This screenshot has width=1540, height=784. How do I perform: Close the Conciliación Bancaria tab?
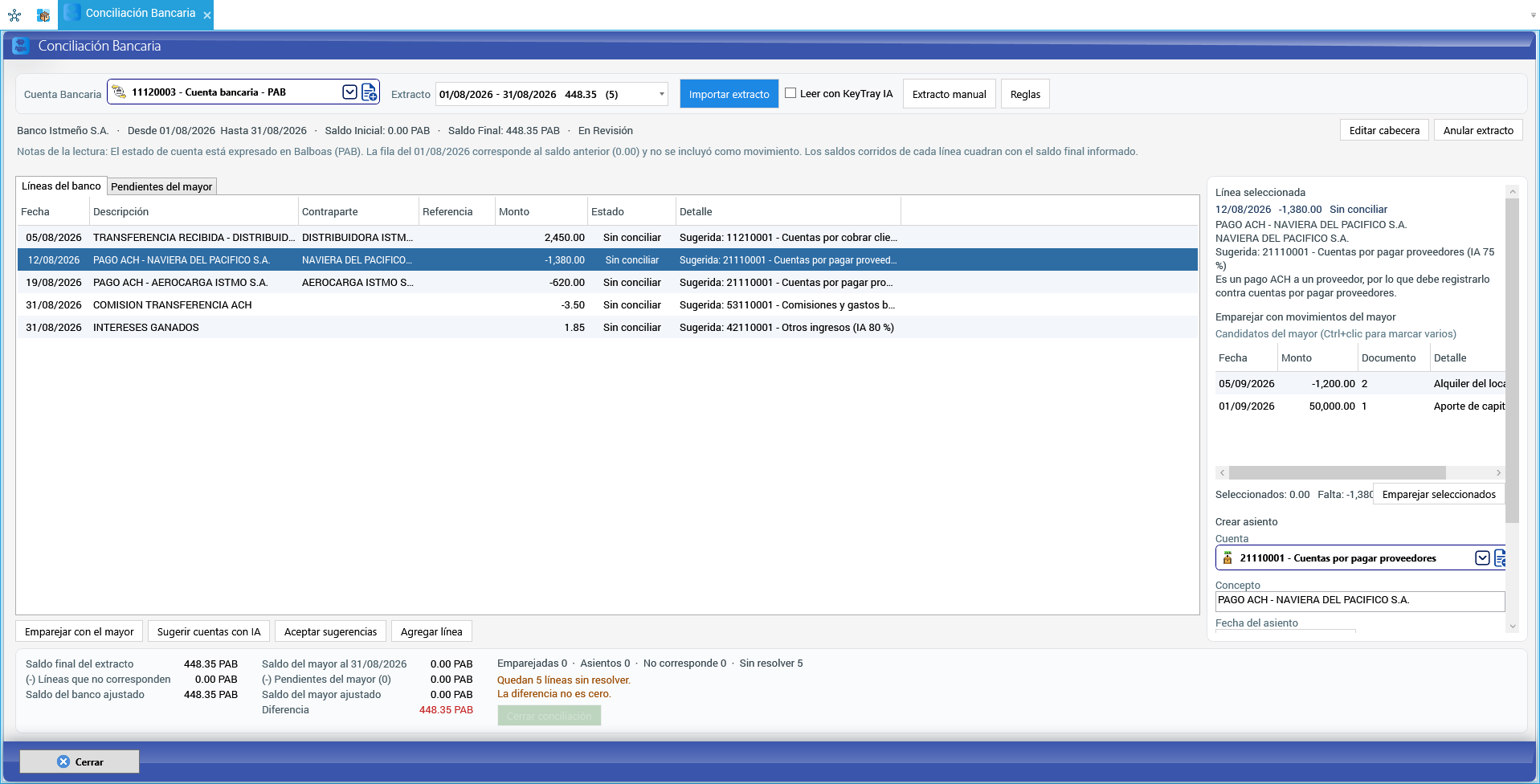(x=207, y=14)
